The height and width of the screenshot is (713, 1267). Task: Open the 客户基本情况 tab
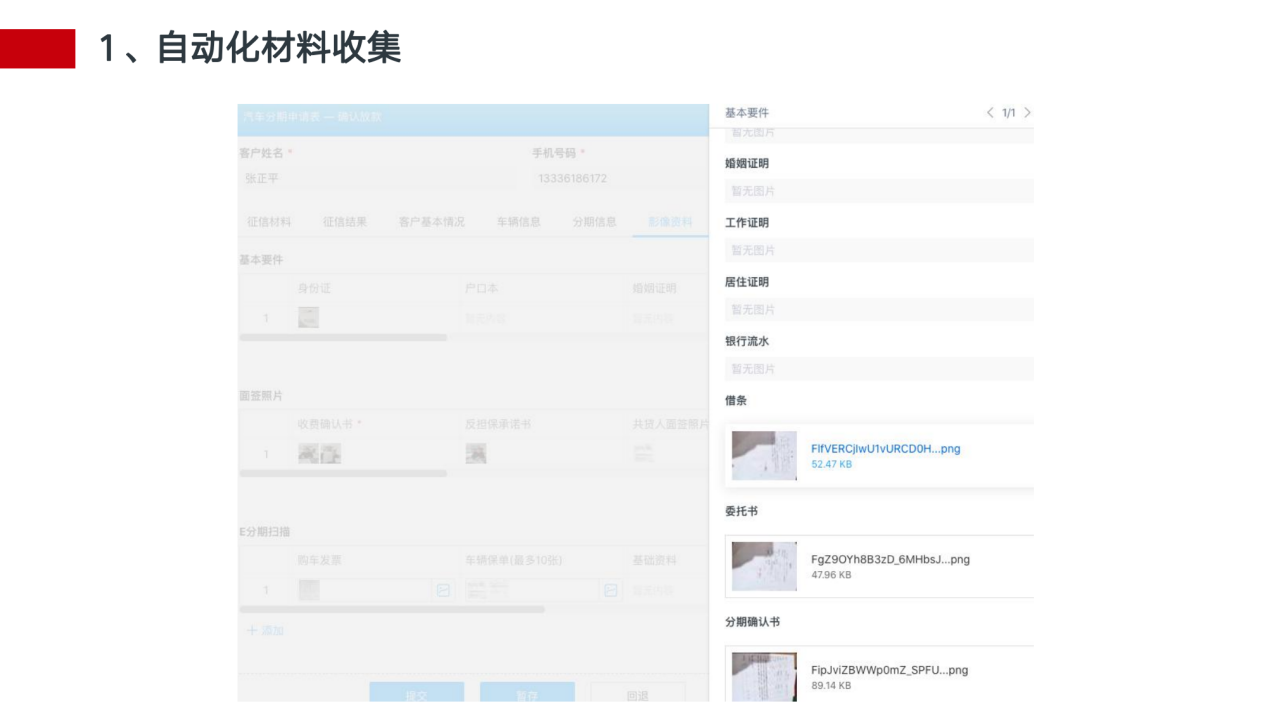[x=432, y=222]
